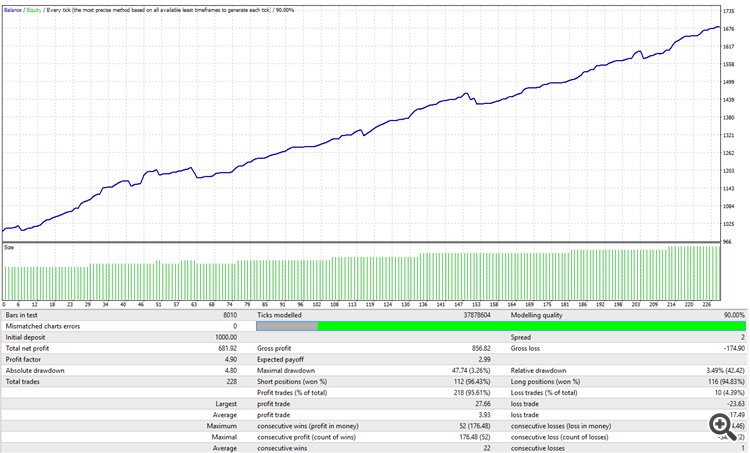Click the 'Bars in test' label

[x=22, y=315]
